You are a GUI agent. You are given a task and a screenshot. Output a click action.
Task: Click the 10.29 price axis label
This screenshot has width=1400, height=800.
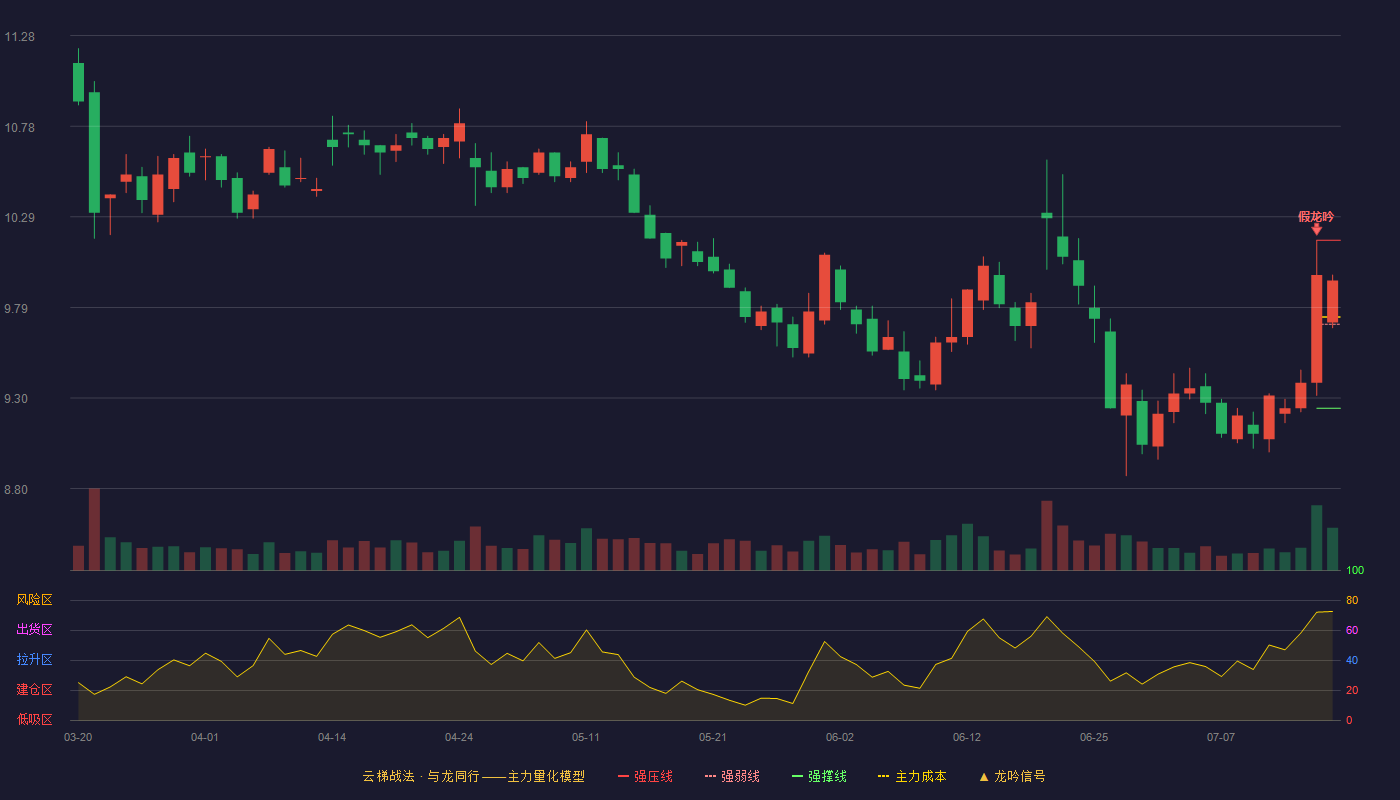19,218
